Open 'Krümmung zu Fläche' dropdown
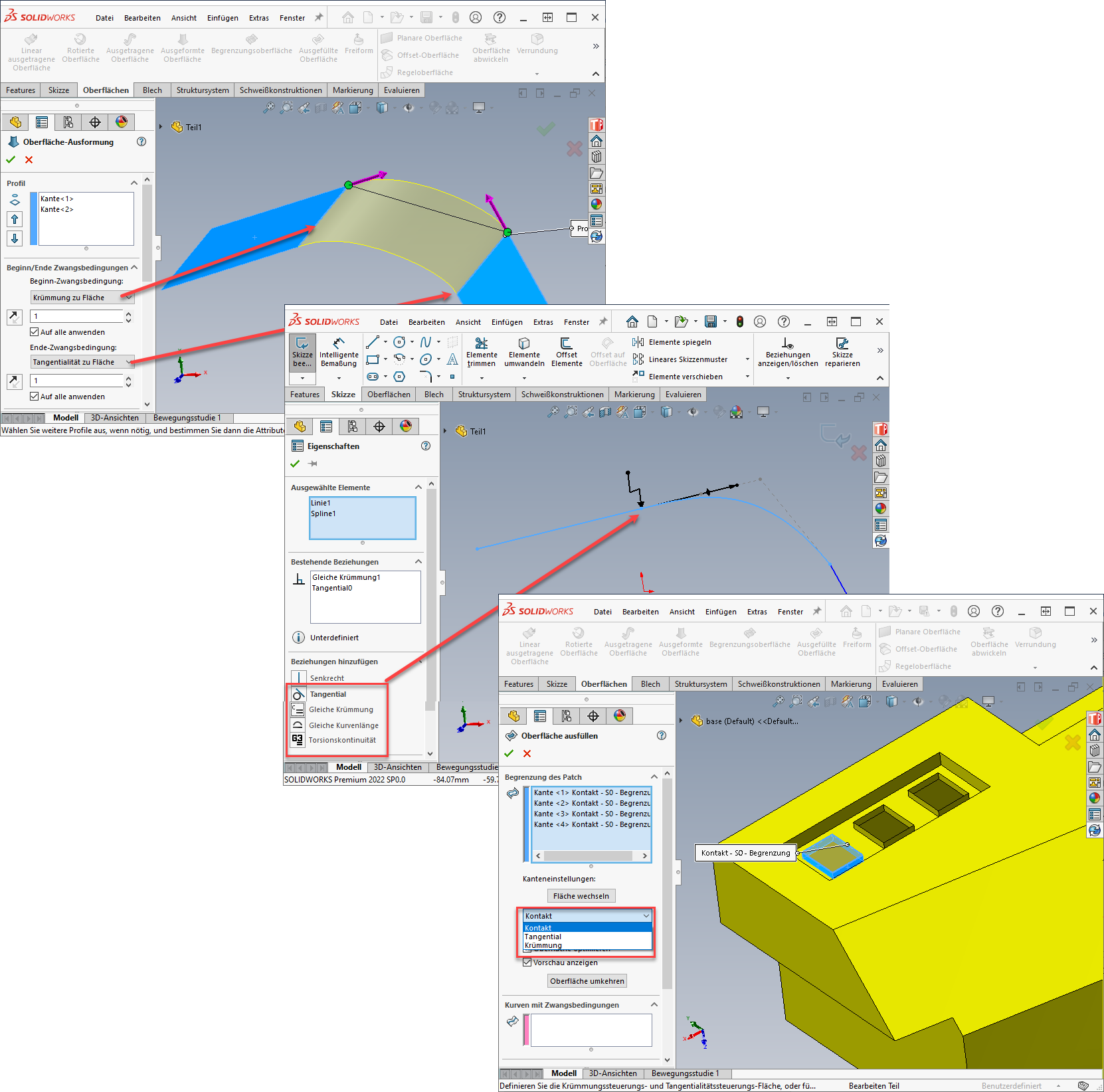The width and height of the screenshot is (1104, 1092). pyautogui.click(x=82, y=298)
